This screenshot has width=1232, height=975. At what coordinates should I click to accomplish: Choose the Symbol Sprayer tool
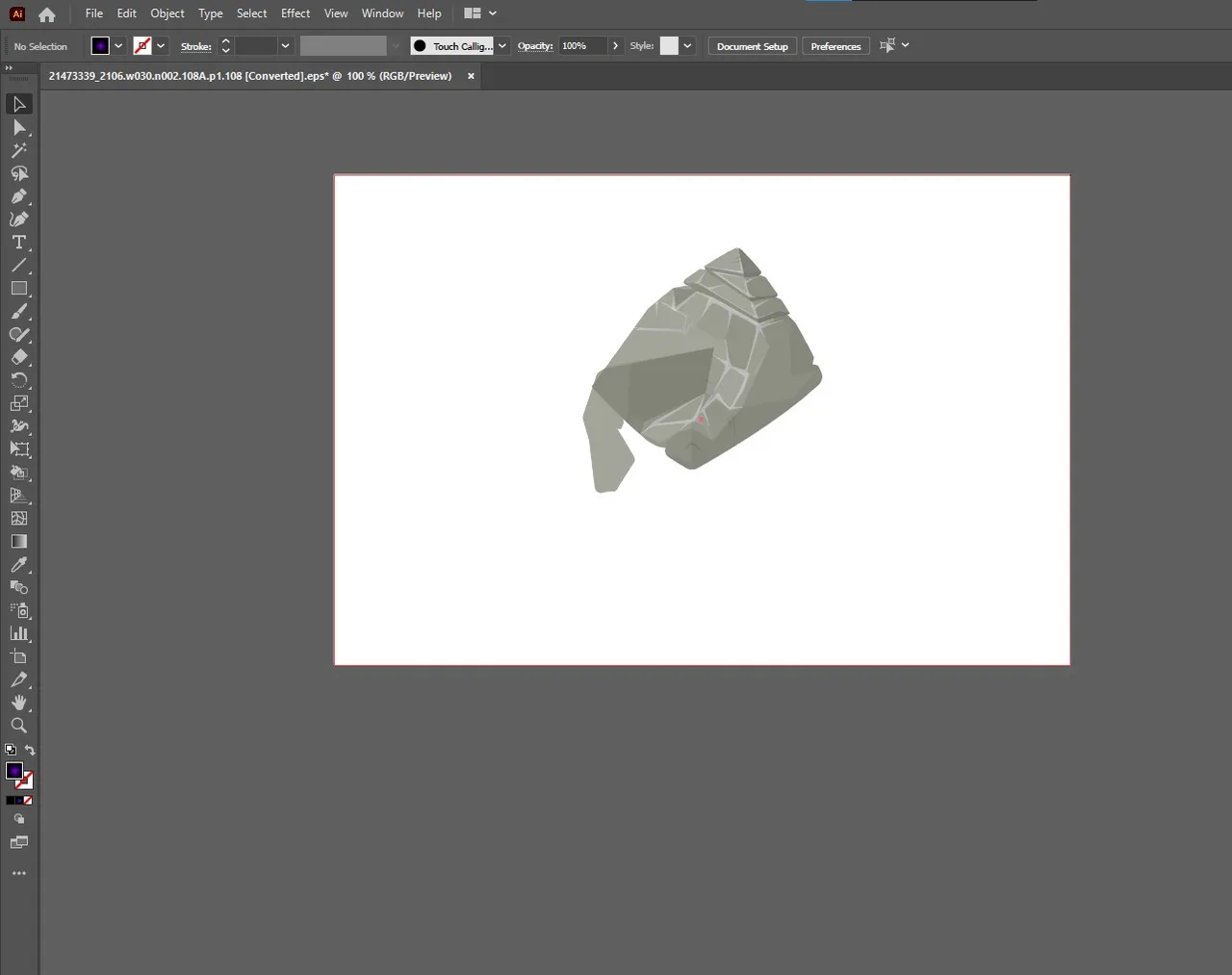point(19,610)
